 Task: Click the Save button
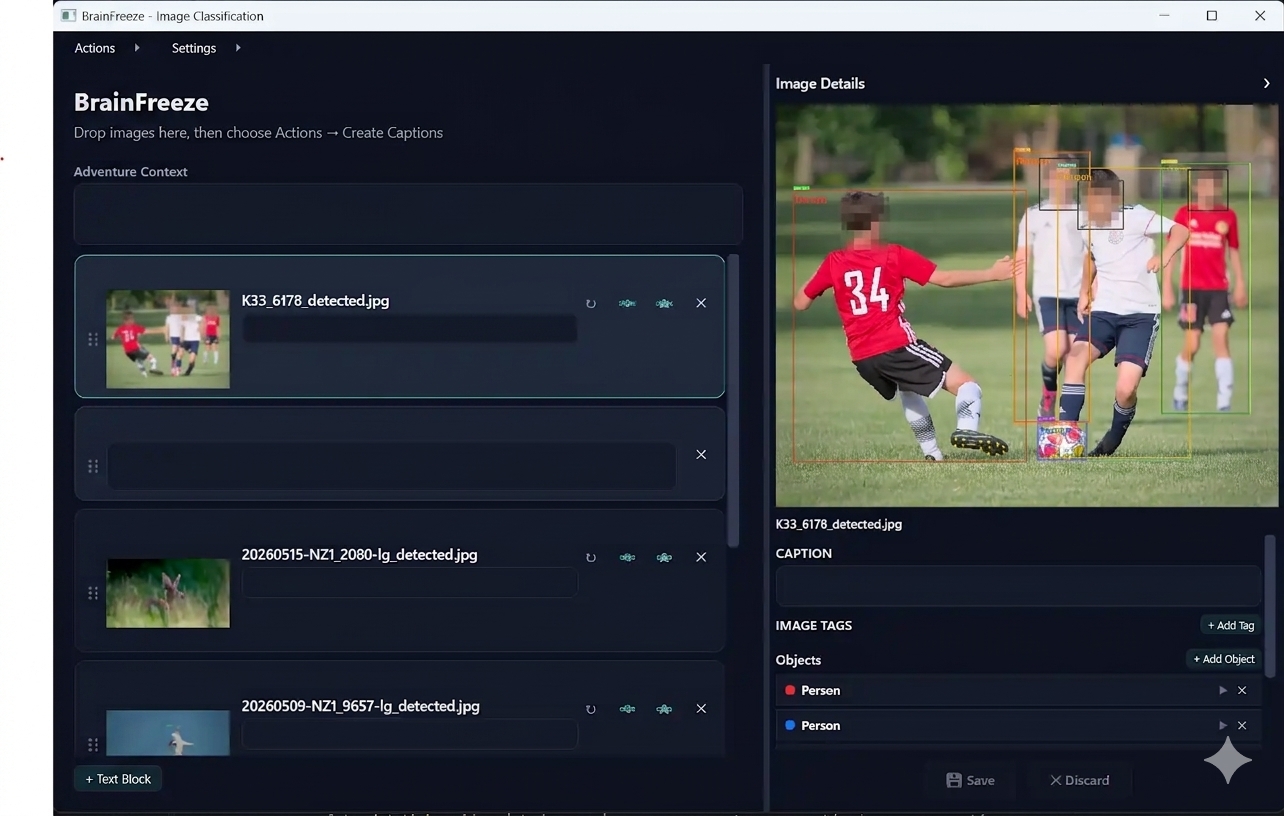[970, 780]
